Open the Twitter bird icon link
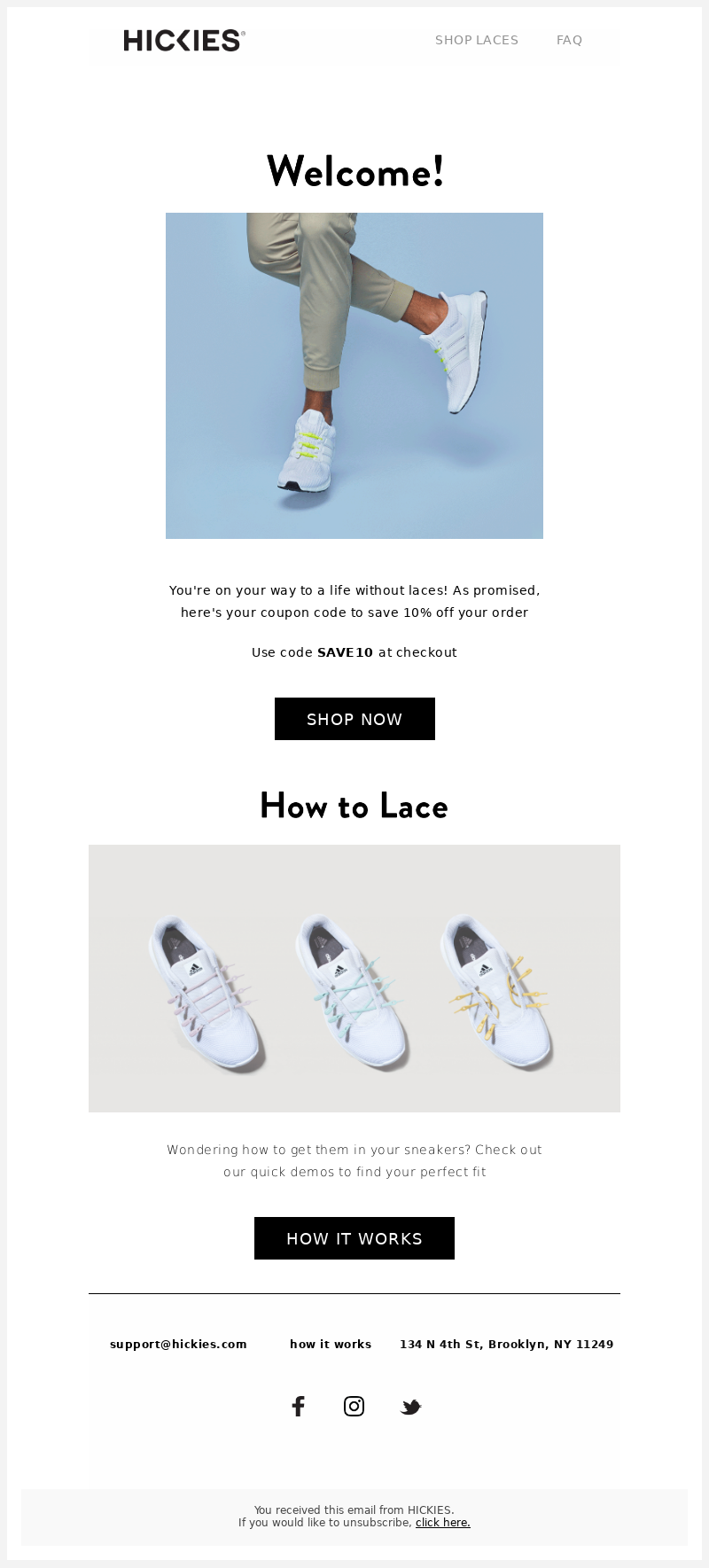709x1568 pixels. [x=410, y=1407]
